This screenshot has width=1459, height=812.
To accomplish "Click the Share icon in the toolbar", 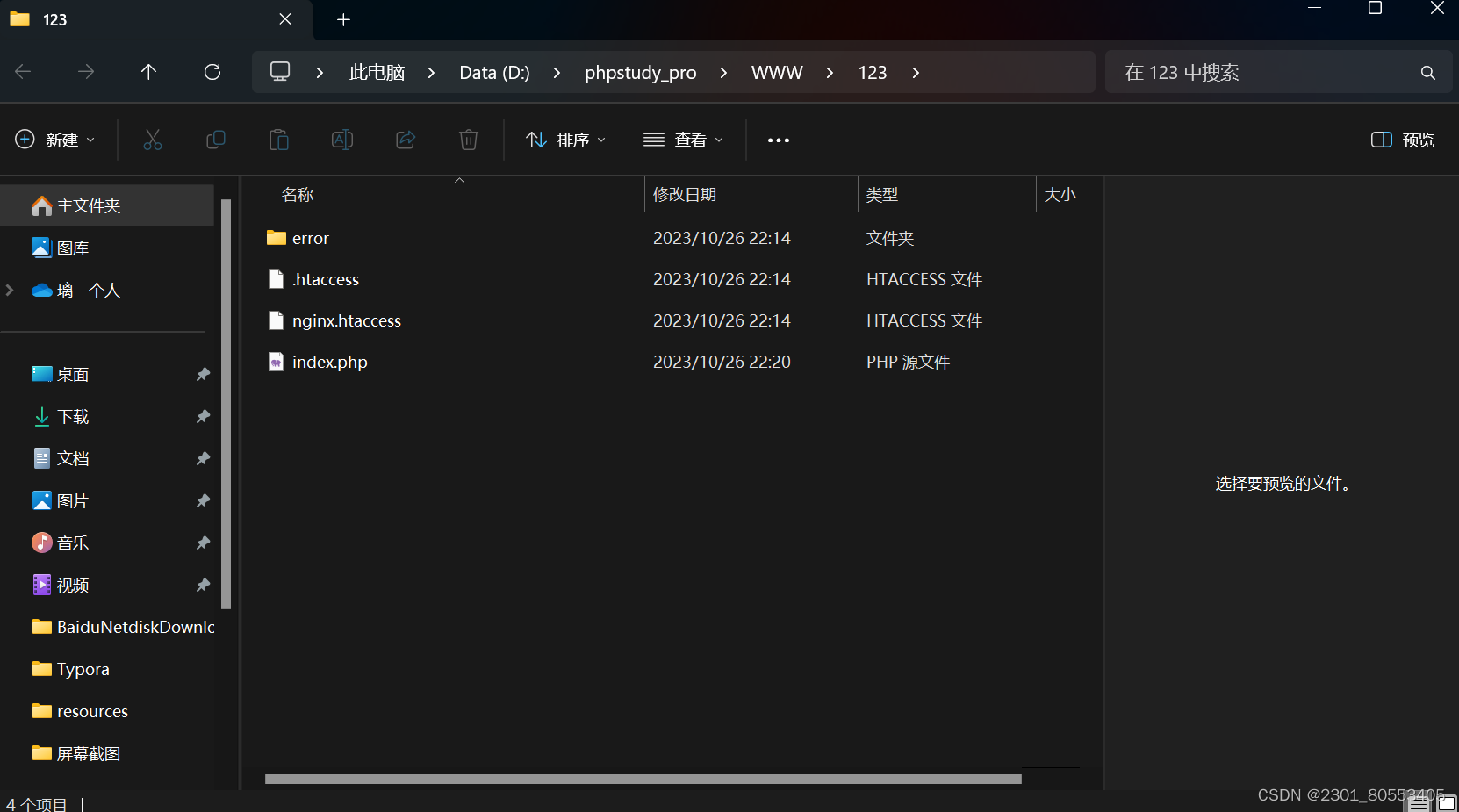I will (405, 140).
